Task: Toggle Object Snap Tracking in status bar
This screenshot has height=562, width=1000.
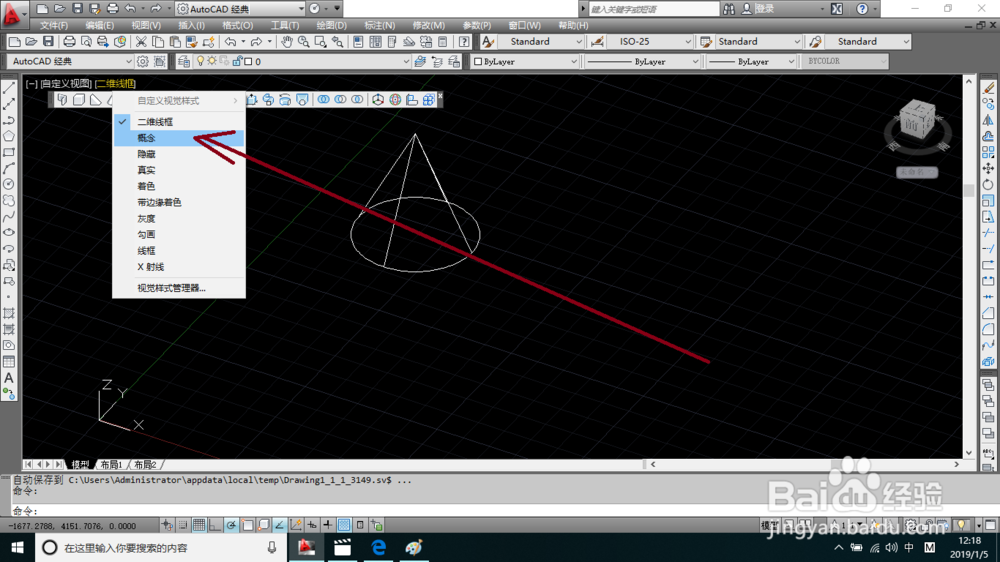Action: [279, 525]
